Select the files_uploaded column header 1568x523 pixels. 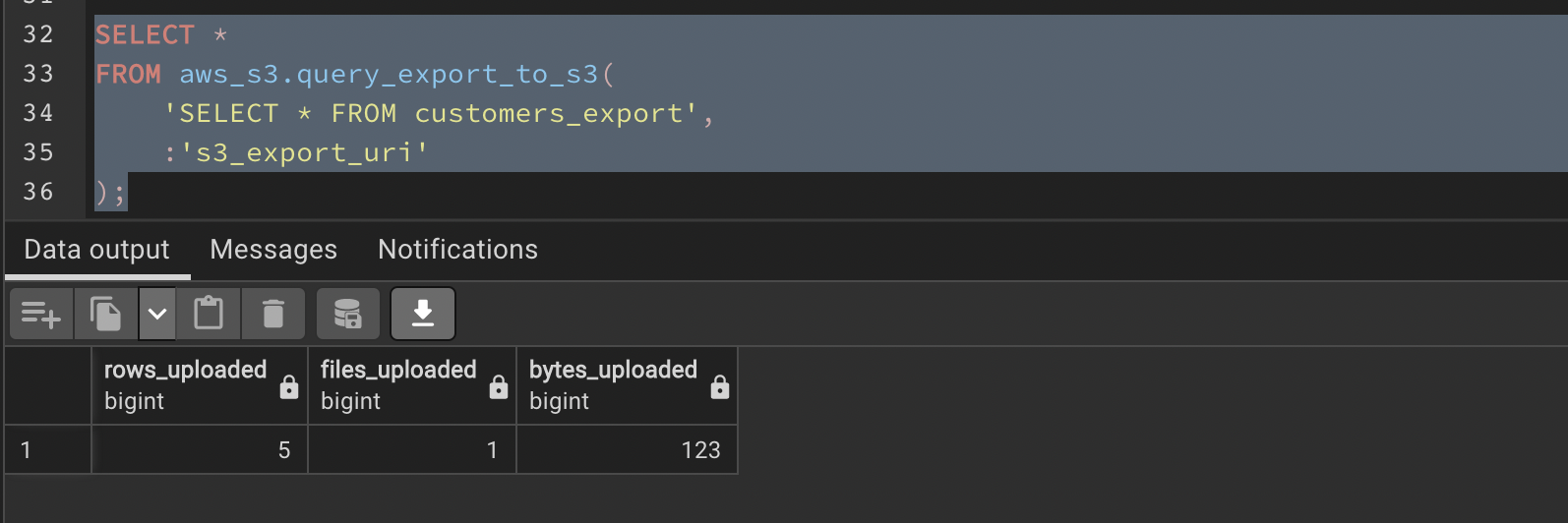click(x=397, y=371)
